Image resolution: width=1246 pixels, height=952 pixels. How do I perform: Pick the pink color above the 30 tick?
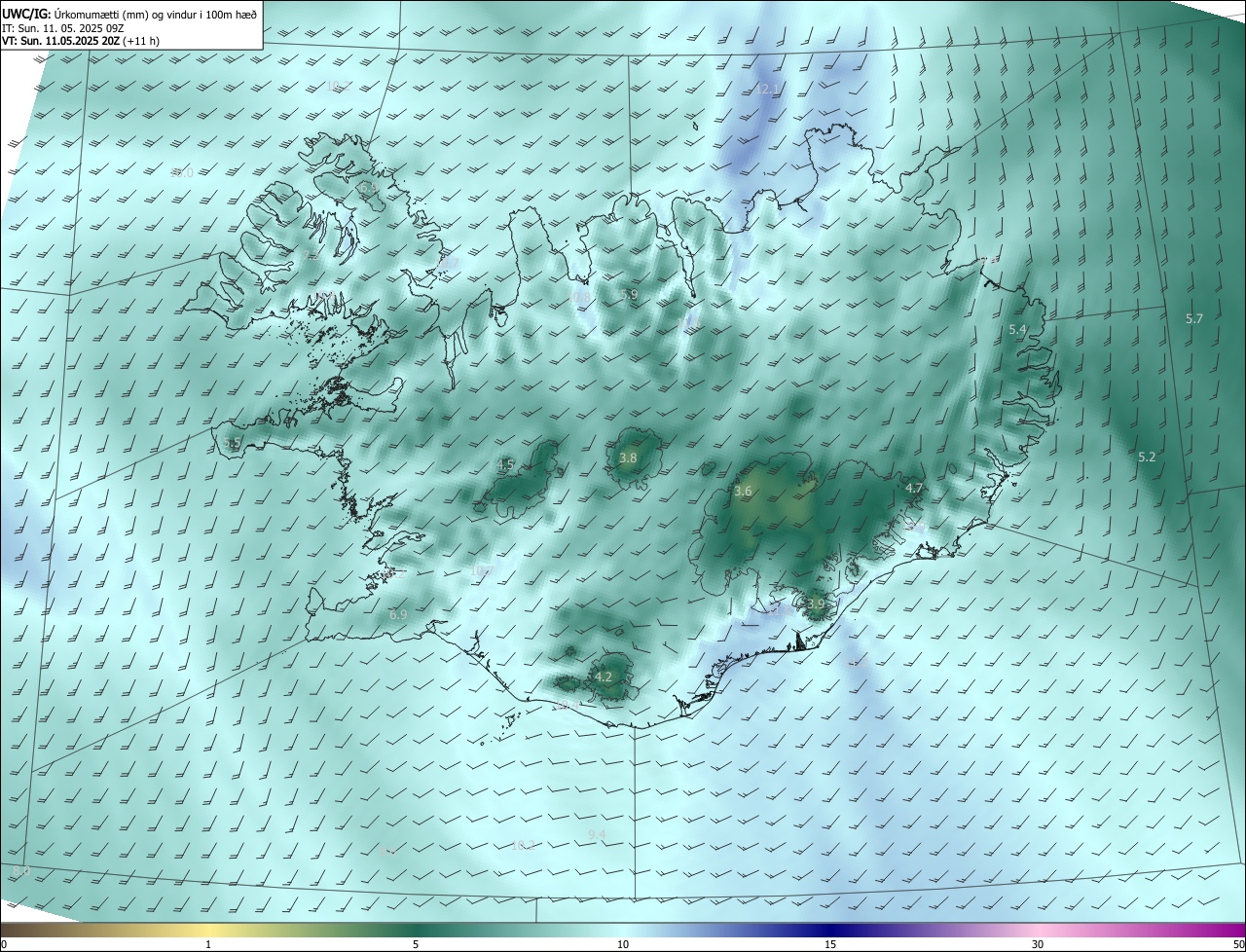pyautogui.click(x=1038, y=930)
